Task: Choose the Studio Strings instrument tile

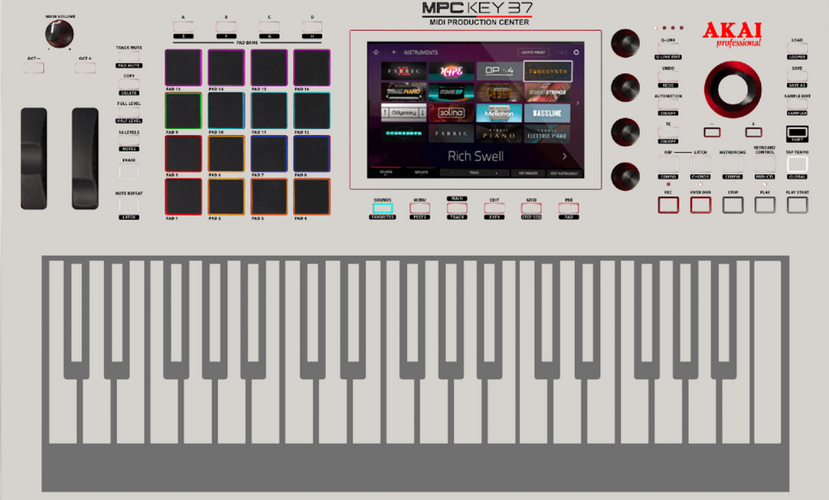Action: (547, 92)
